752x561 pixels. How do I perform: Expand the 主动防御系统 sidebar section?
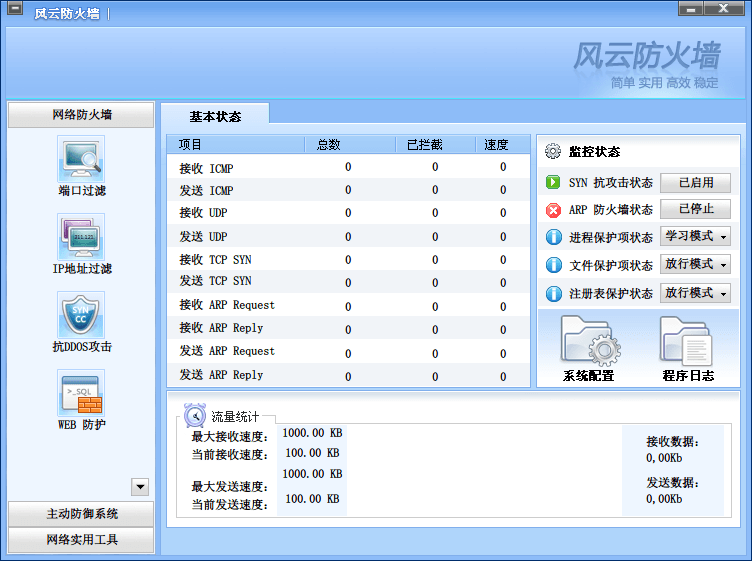82,514
